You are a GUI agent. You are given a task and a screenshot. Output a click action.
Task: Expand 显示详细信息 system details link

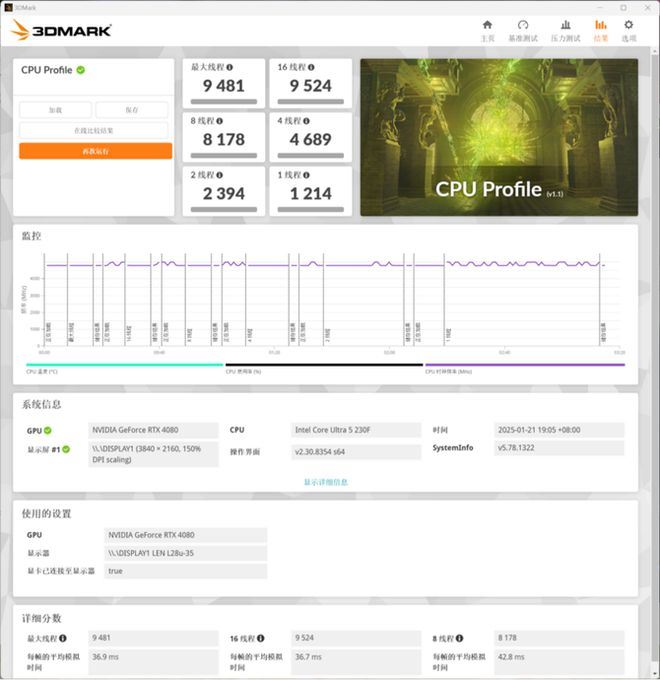coord(326,482)
